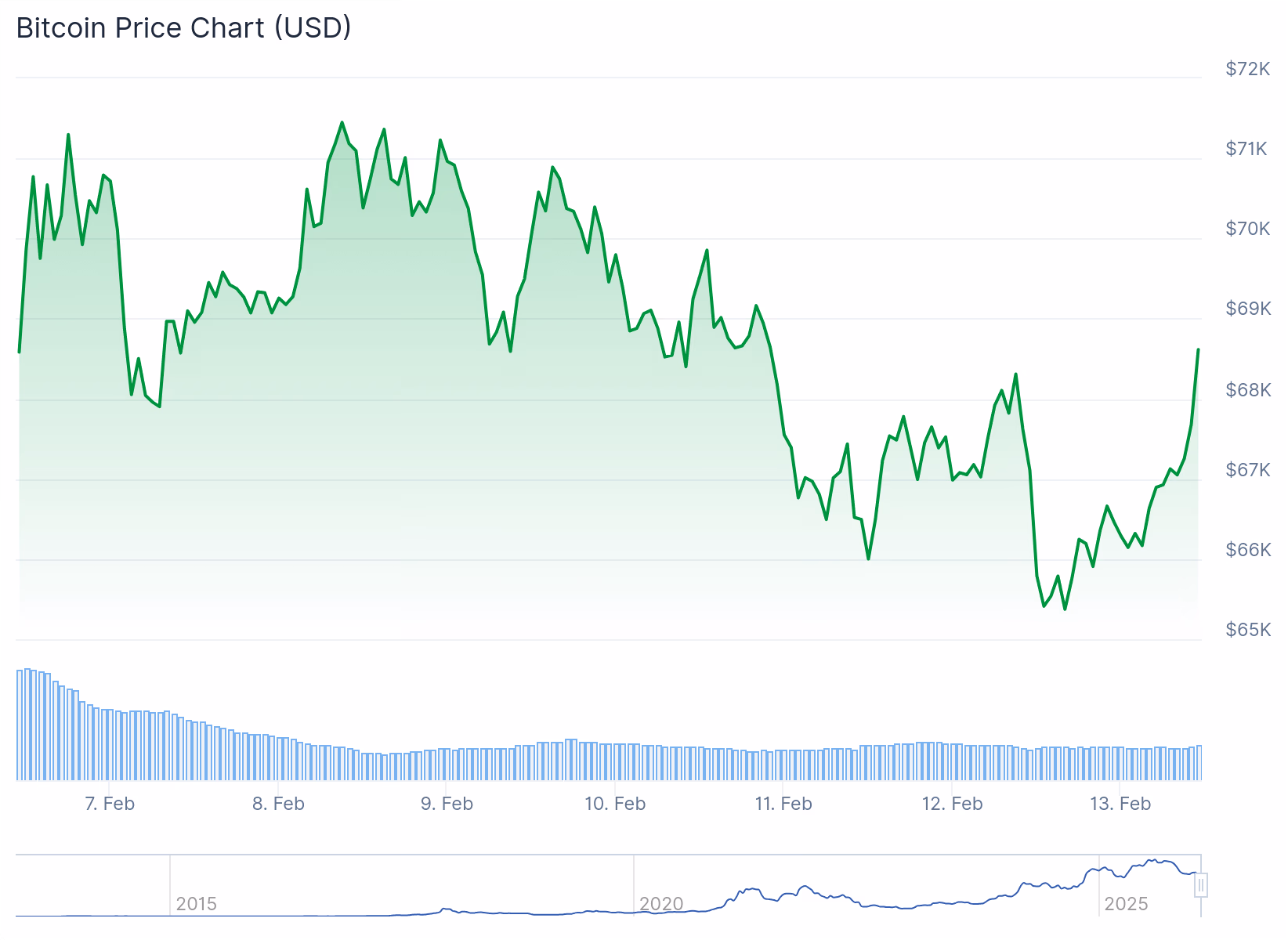1288x940 pixels.
Task: Click the navigator range handle
Action: [x=1201, y=885]
